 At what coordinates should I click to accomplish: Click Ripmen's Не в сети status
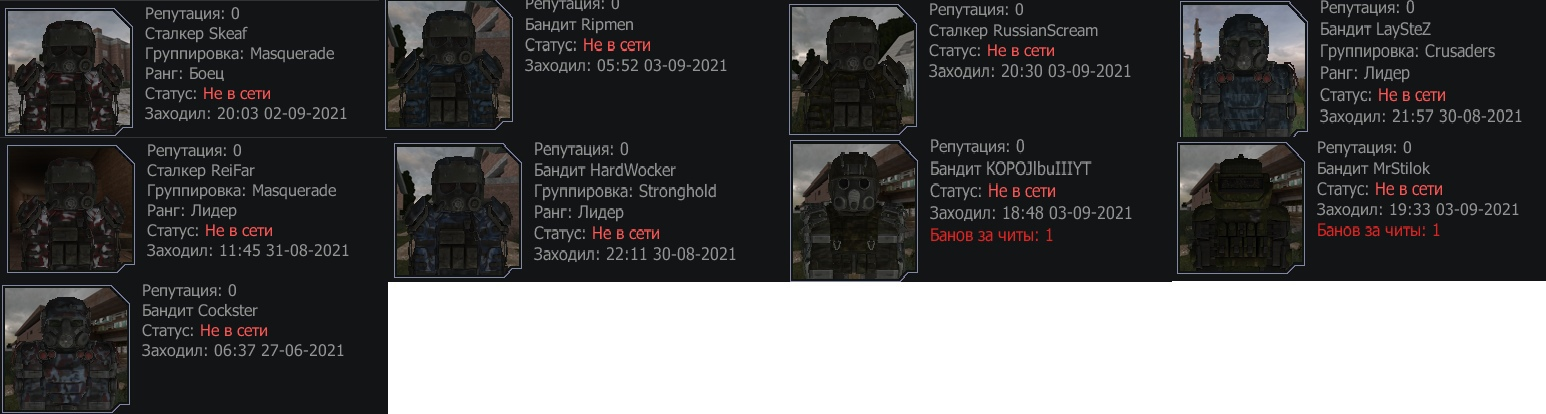point(588,45)
